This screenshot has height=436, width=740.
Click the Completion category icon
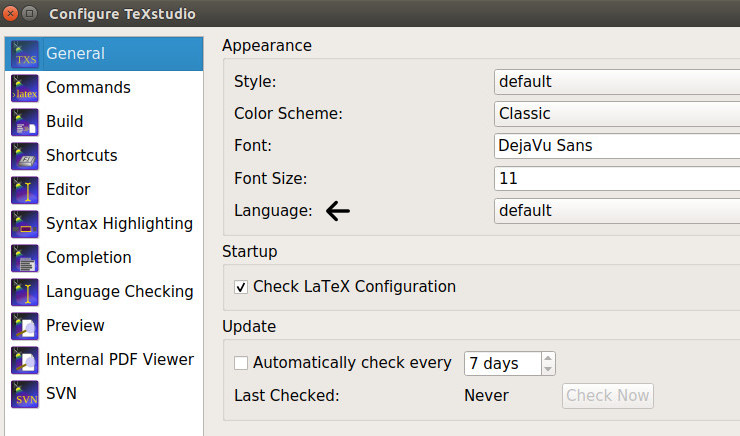click(x=25, y=258)
